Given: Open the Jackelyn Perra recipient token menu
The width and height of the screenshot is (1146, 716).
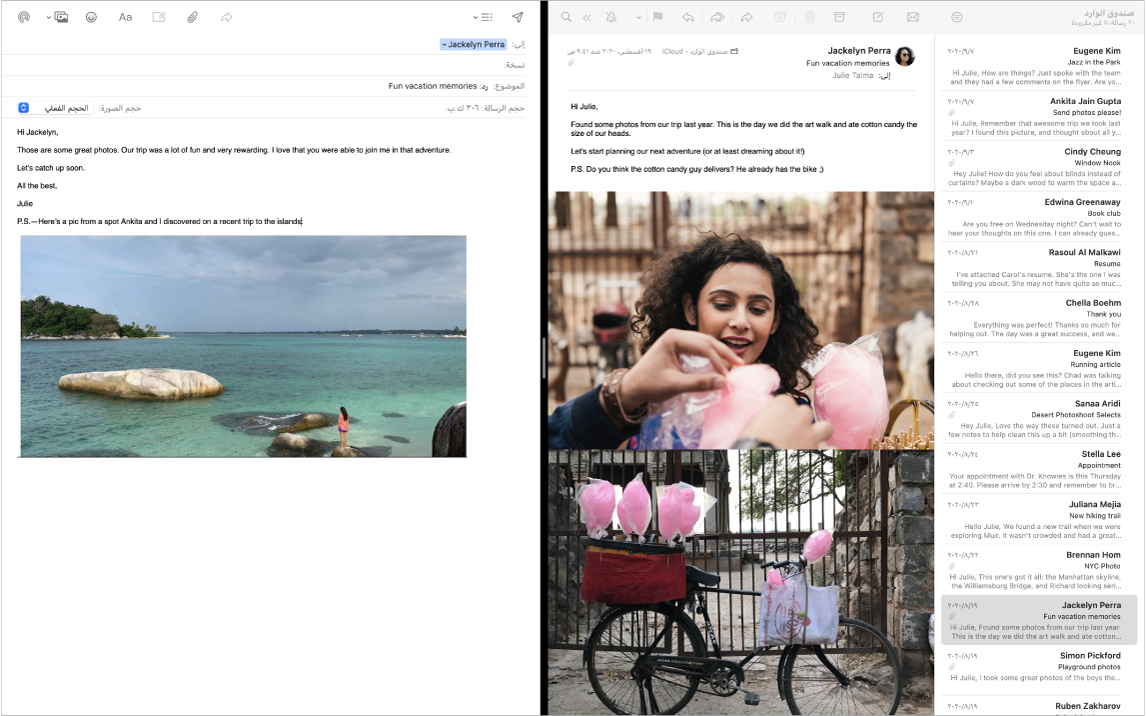Looking at the screenshot, I should 473,45.
